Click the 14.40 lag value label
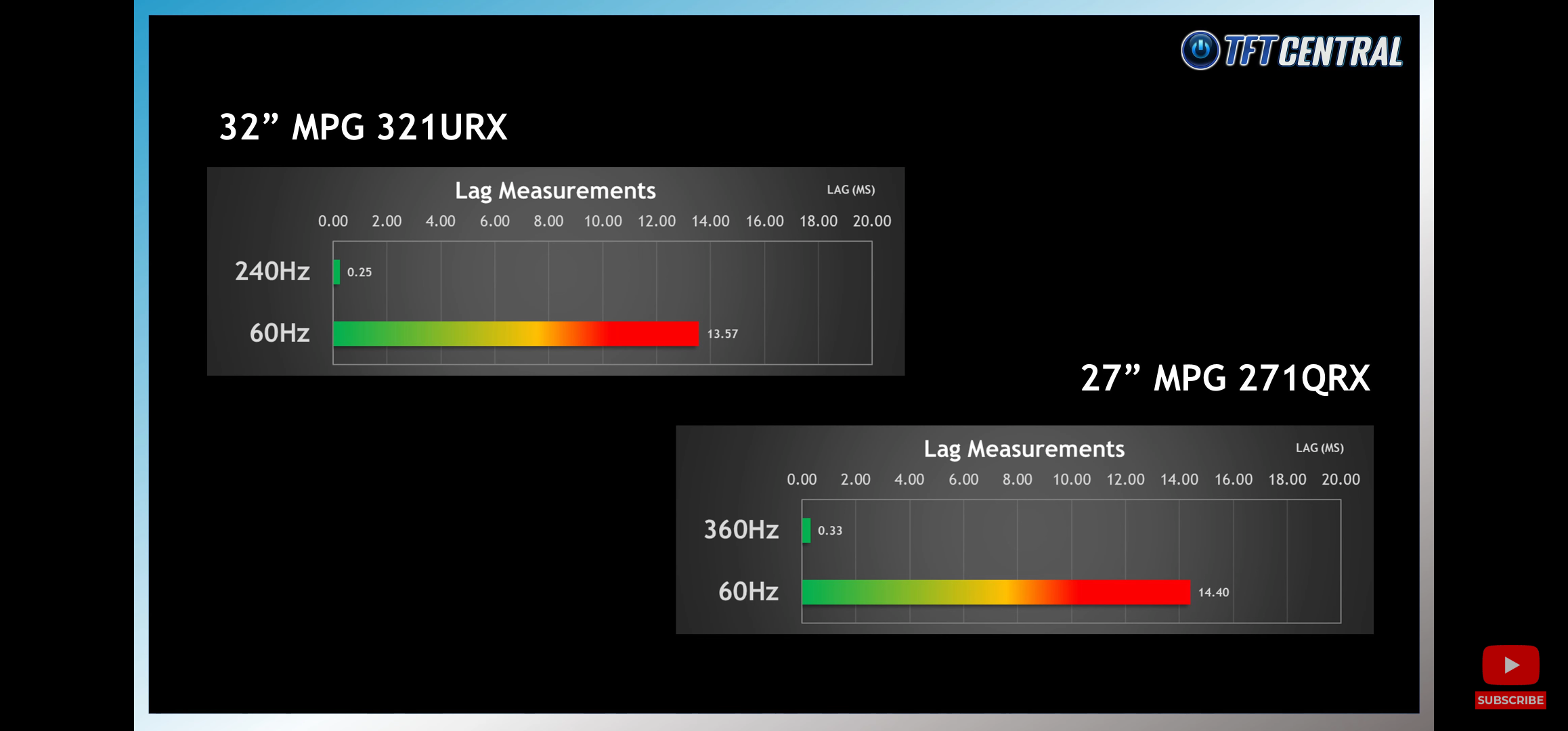This screenshot has width=1568, height=731. point(1213,592)
